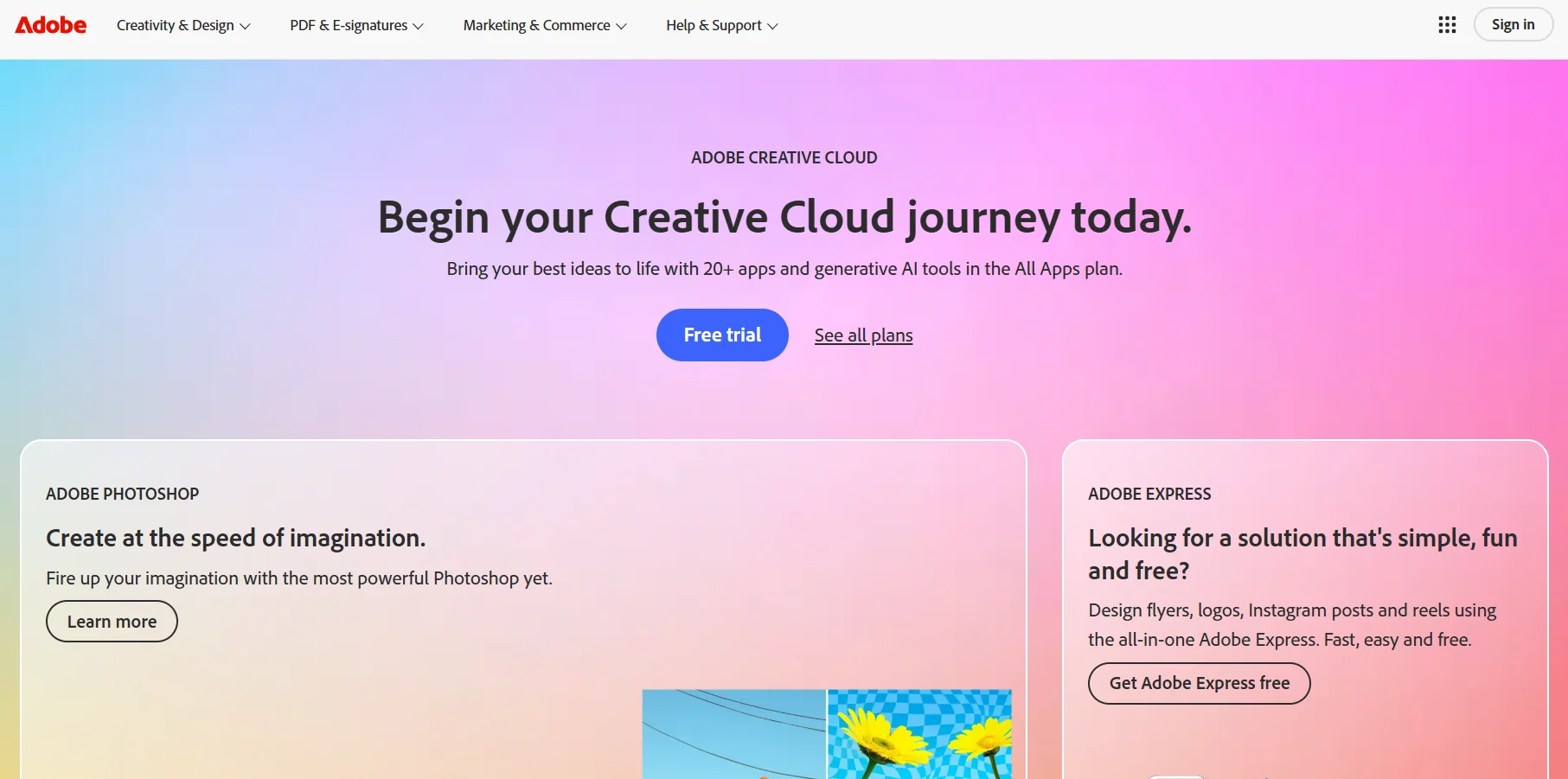Image resolution: width=1568 pixels, height=779 pixels.
Task: Expand the Creativity & Design menu
Action: click(x=183, y=26)
